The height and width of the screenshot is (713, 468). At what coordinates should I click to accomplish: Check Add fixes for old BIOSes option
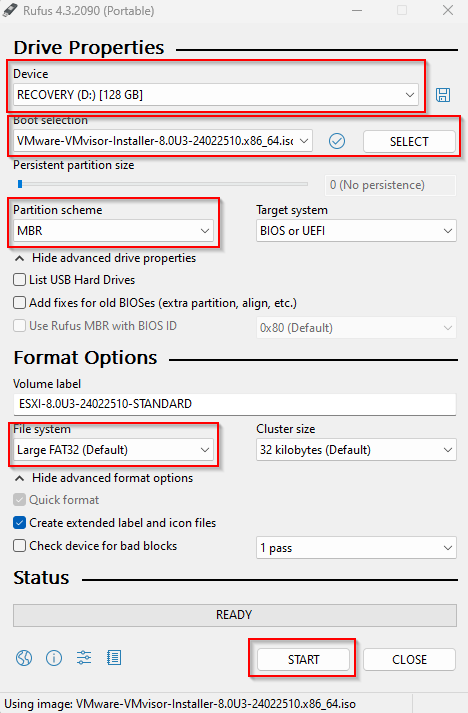pos(20,303)
